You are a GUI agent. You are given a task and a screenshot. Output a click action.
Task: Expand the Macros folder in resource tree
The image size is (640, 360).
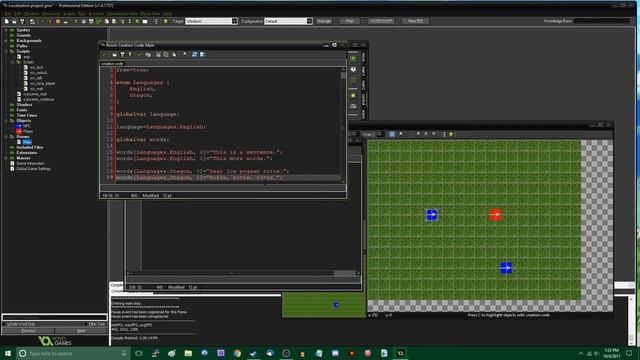point(6,158)
